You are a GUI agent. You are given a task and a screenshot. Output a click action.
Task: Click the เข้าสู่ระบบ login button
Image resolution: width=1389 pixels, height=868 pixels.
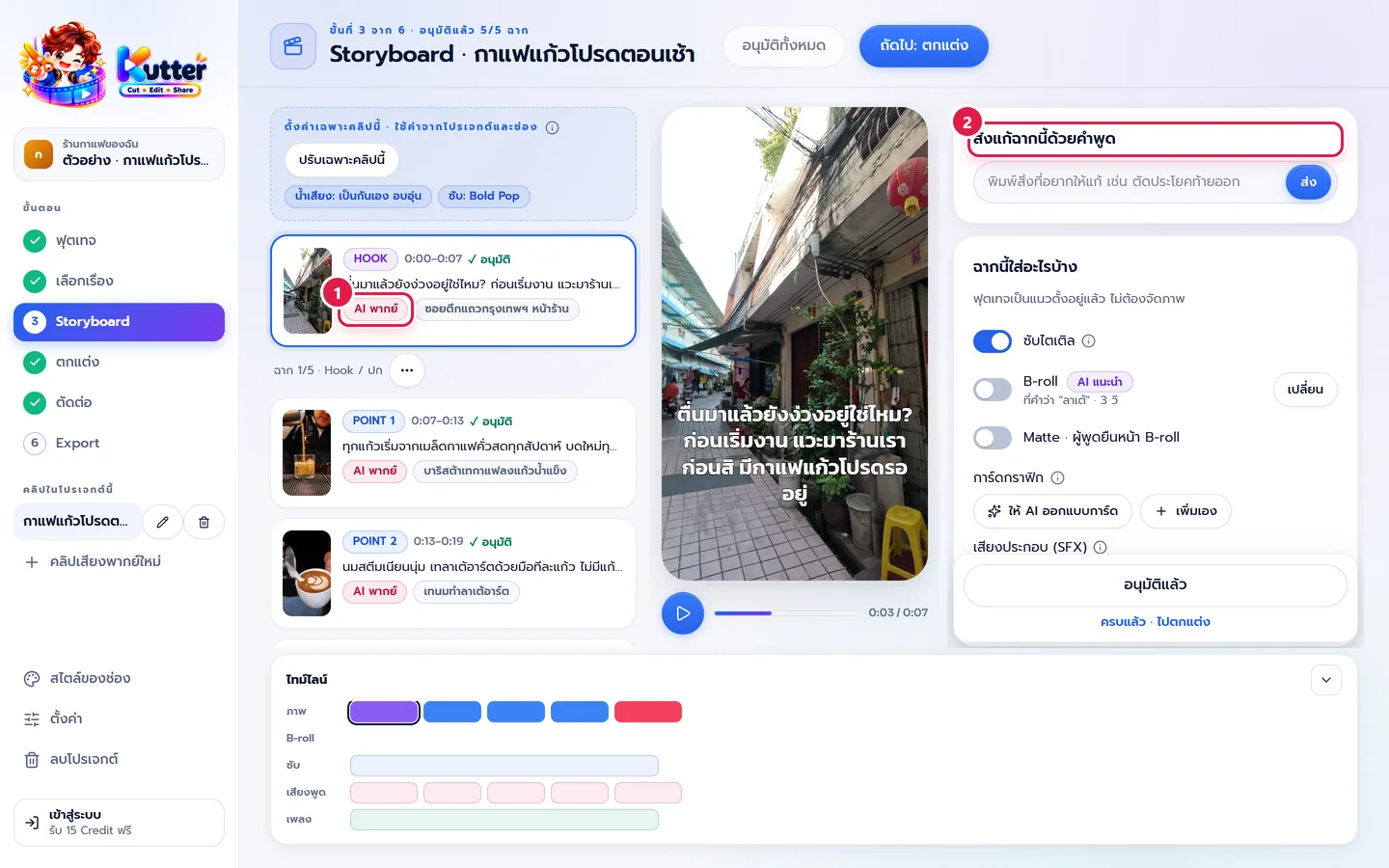pos(119,823)
